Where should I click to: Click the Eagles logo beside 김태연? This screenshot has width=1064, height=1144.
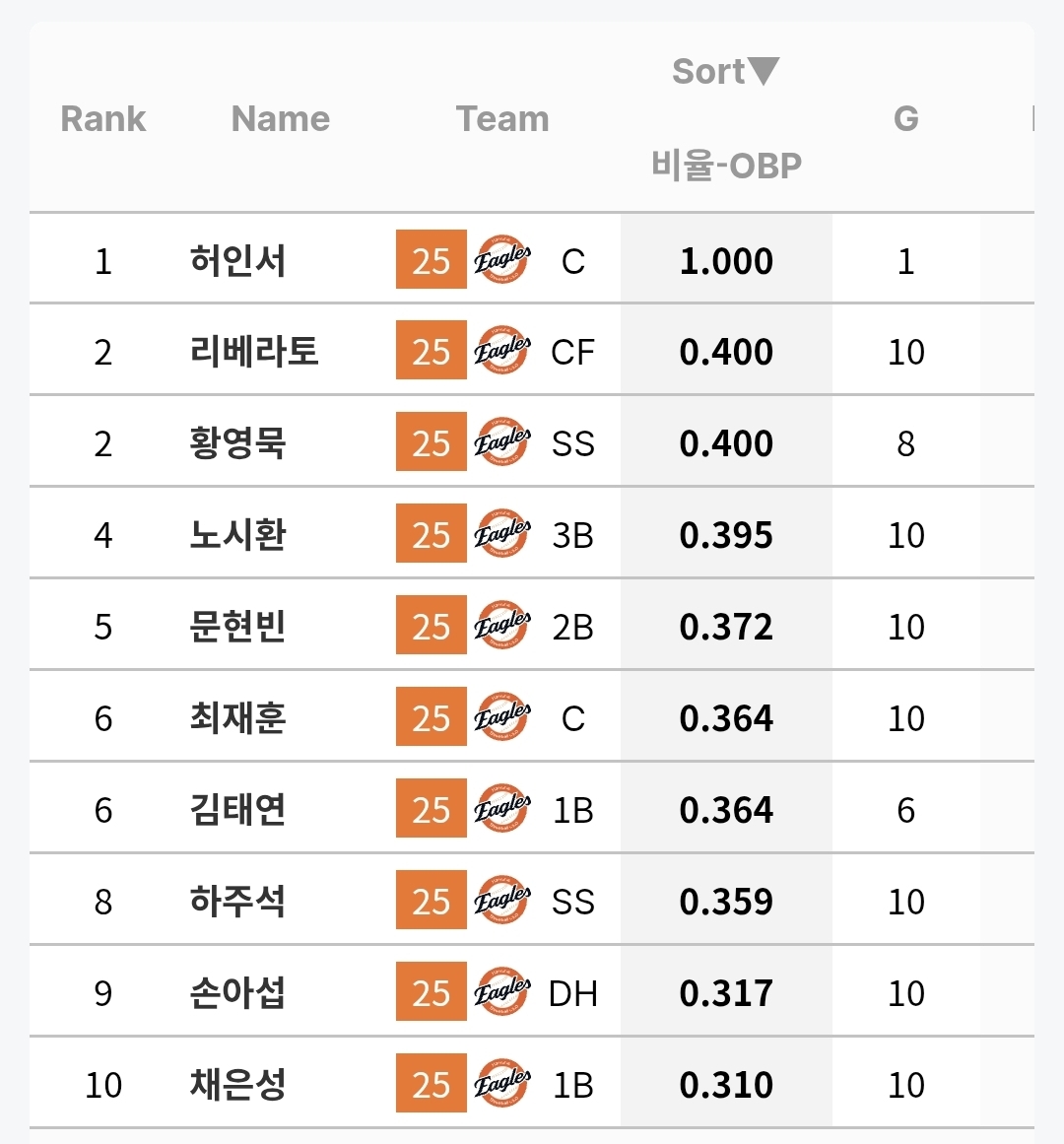coord(502,810)
